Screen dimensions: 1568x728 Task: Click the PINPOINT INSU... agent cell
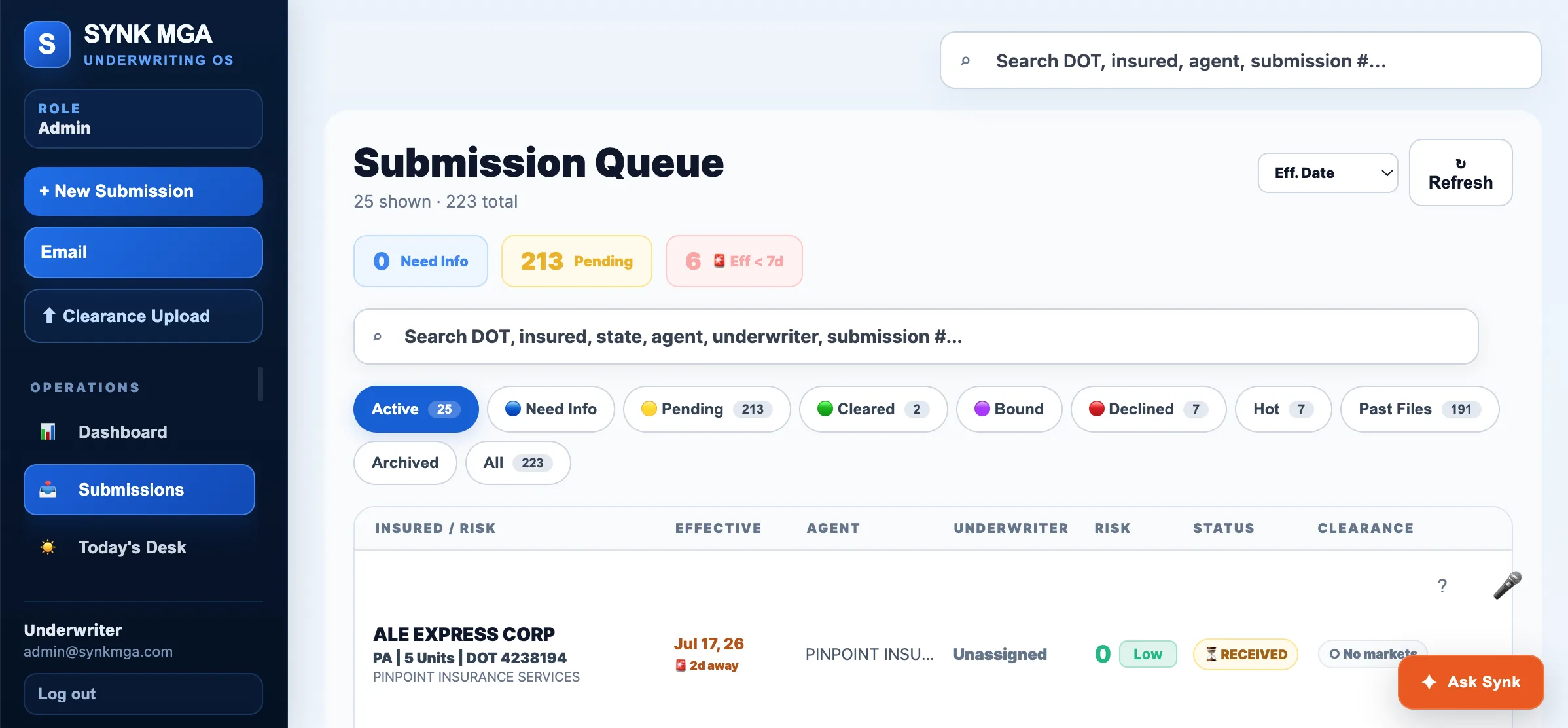[x=870, y=654]
